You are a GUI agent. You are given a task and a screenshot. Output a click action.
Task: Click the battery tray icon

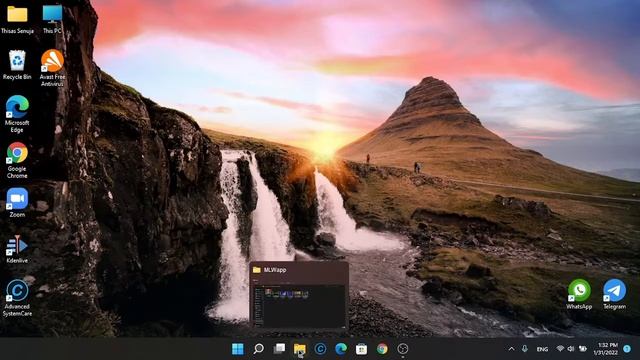(x=583, y=349)
